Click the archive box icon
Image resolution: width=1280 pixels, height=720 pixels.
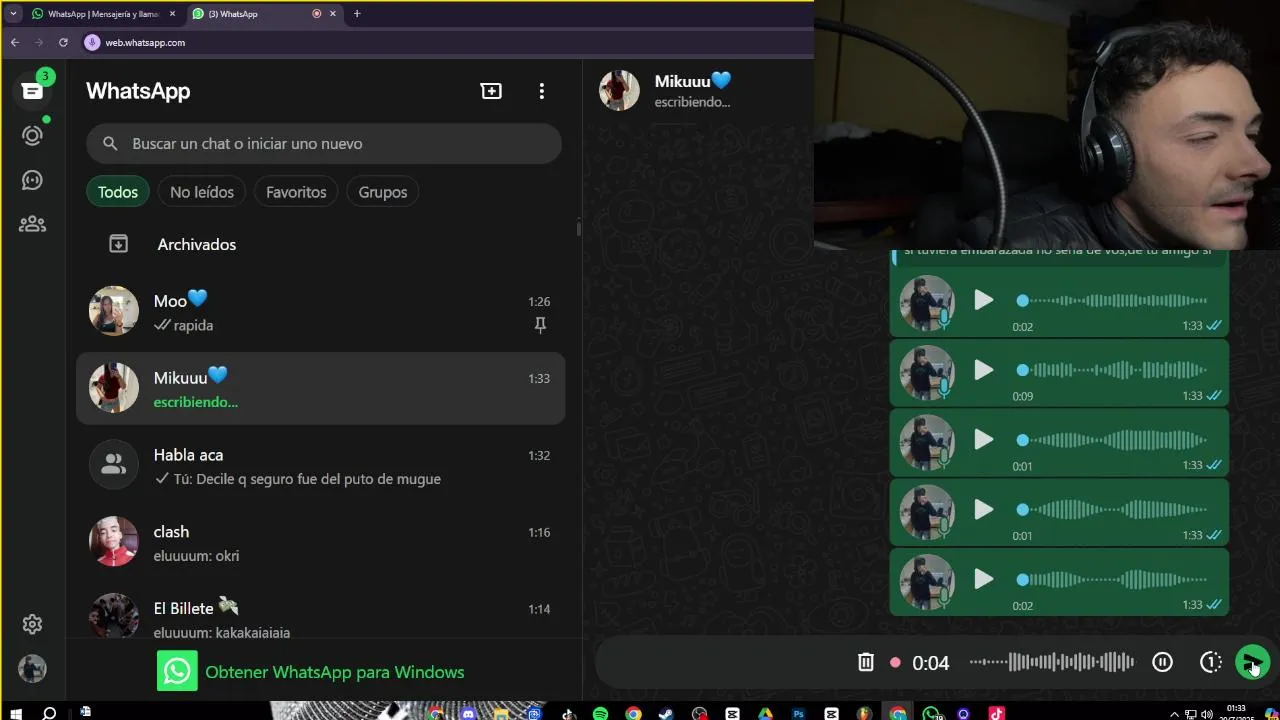[118, 244]
